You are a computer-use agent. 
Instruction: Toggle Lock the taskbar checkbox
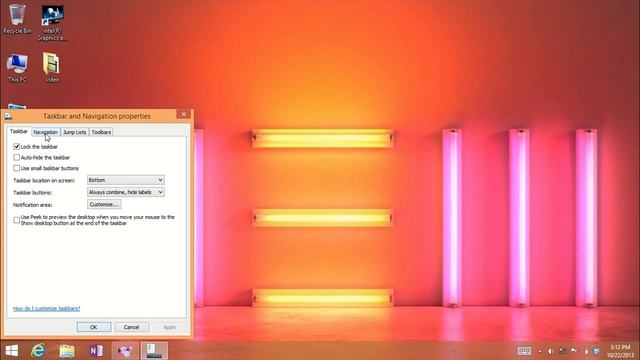click(x=16, y=146)
